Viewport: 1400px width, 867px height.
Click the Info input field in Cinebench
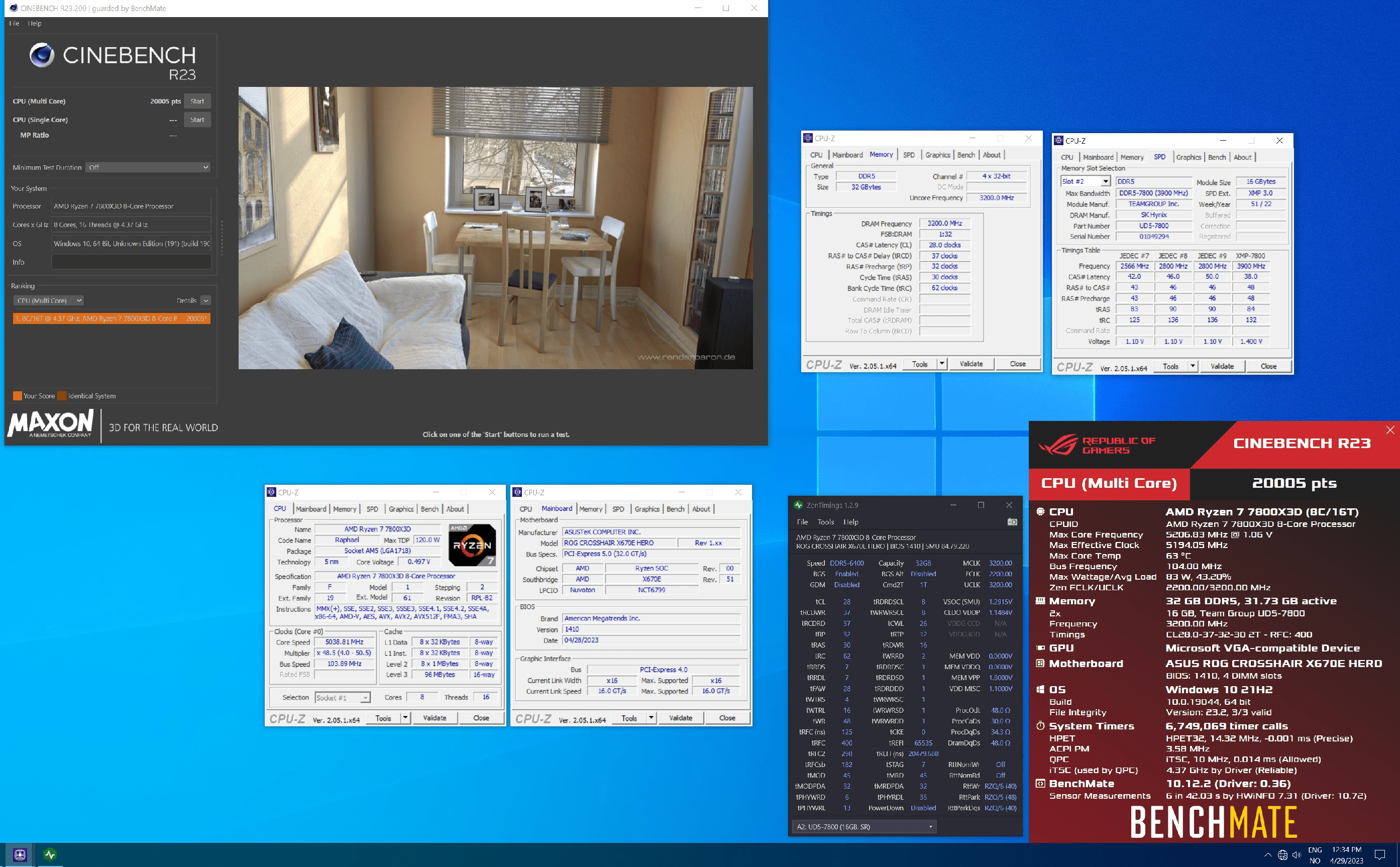click(131, 262)
